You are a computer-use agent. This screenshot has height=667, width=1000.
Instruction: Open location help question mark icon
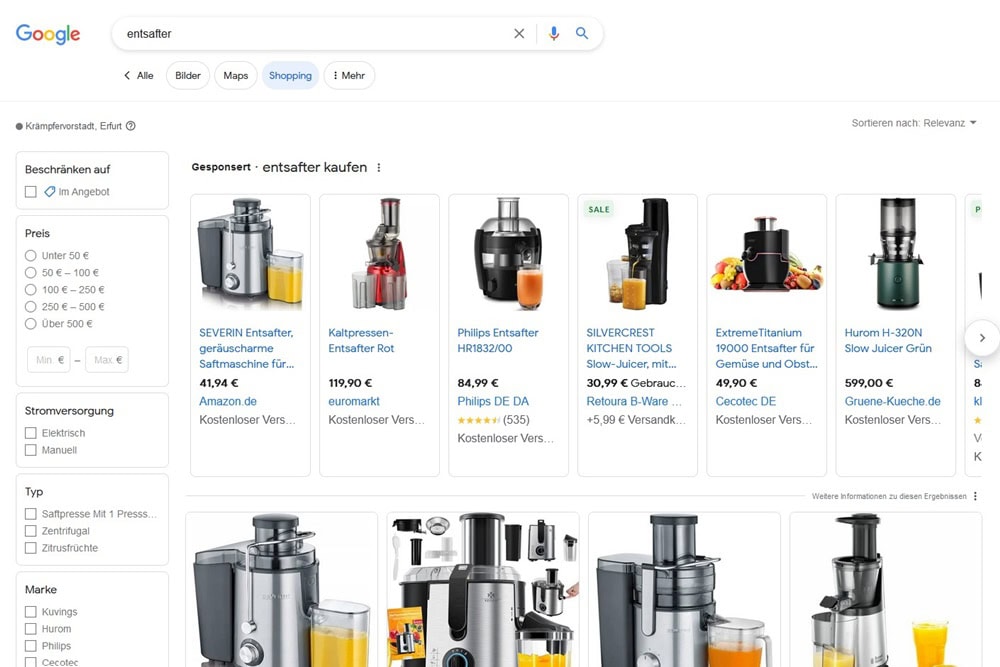pyautogui.click(x=131, y=126)
